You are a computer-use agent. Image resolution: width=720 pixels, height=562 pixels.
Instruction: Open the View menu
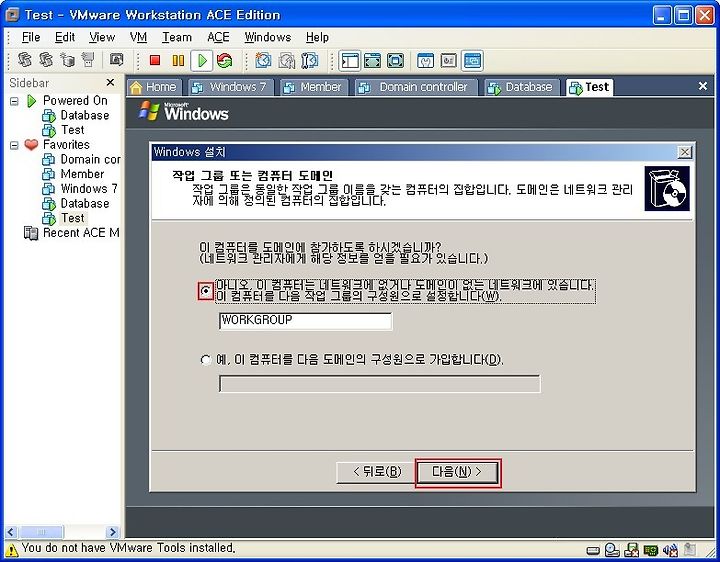coord(102,37)
